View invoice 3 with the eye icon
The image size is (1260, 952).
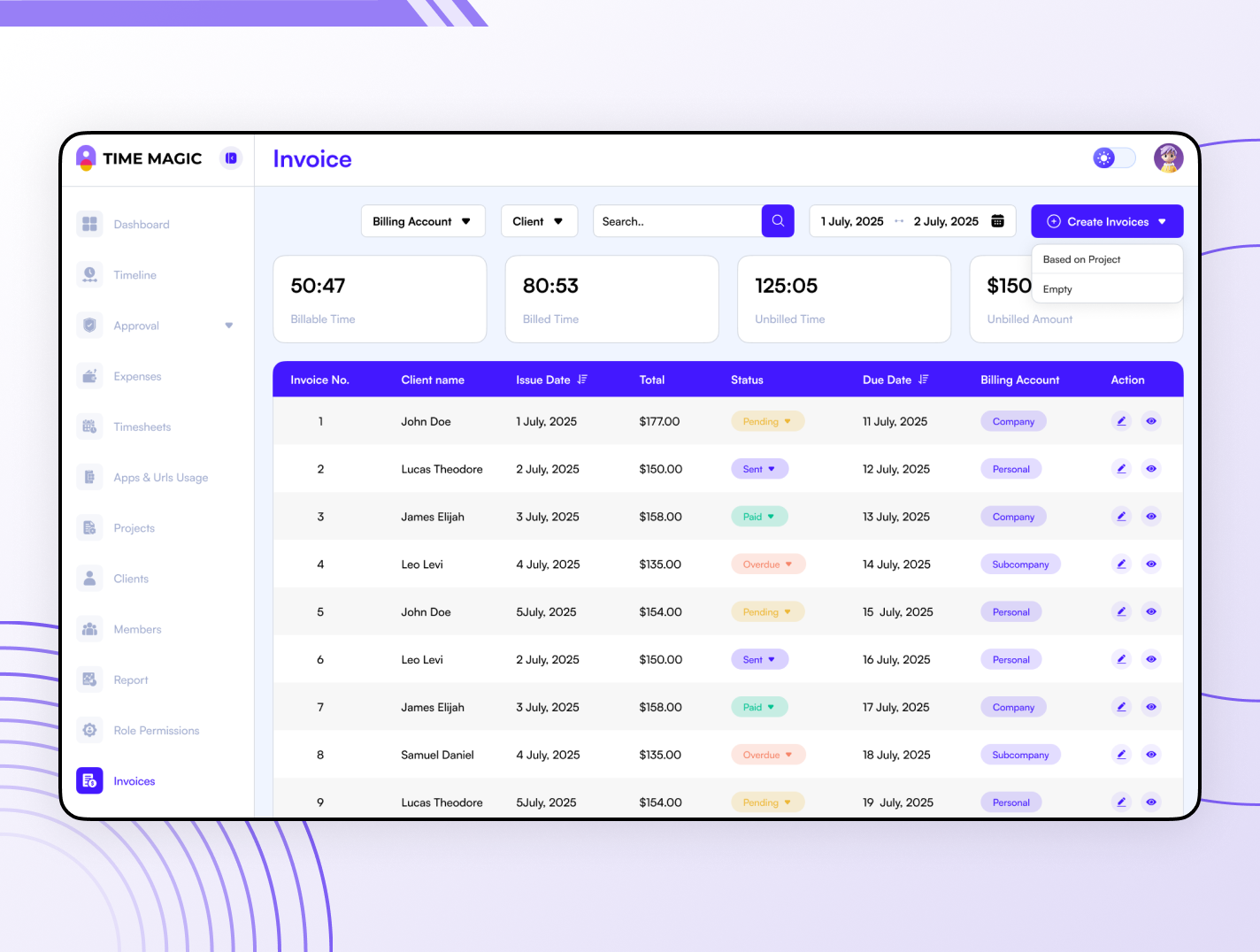click(1151, 517)
